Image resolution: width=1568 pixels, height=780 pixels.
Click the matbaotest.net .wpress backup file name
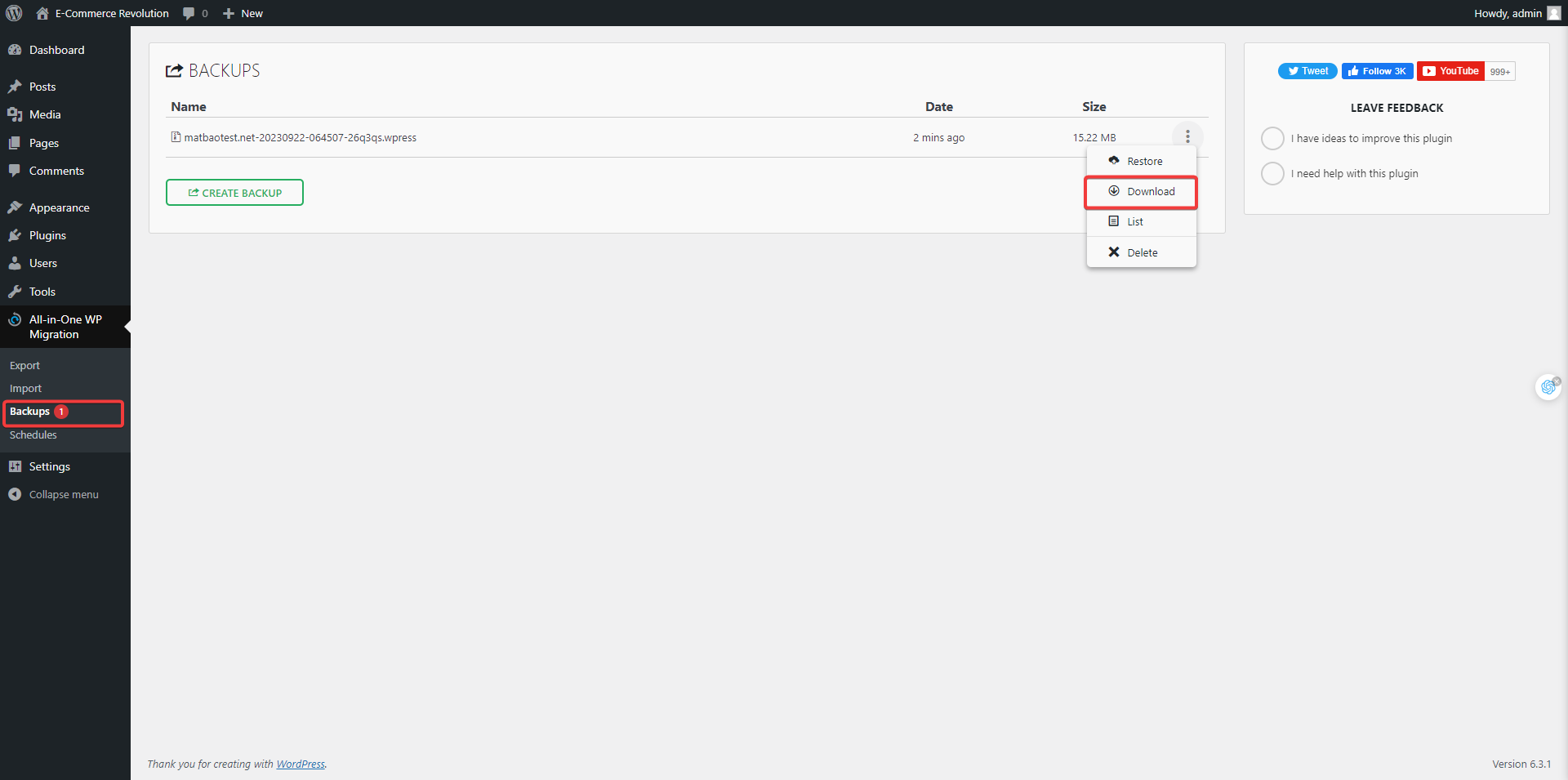pyautogui.click(x=300, y=137)
